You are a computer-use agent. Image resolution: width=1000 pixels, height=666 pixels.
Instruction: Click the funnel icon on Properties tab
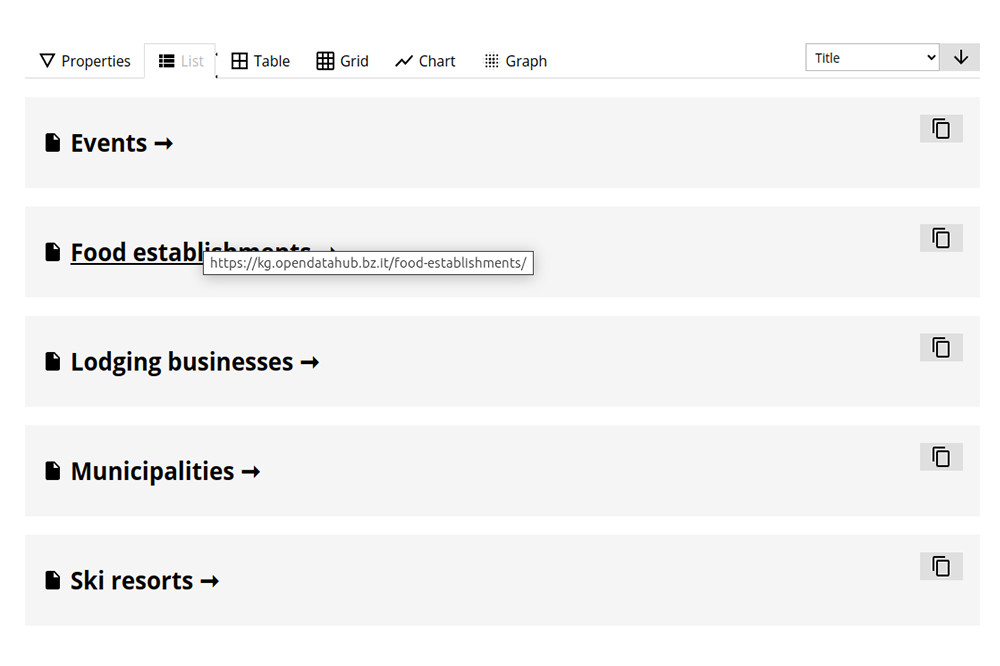[47, 61]
